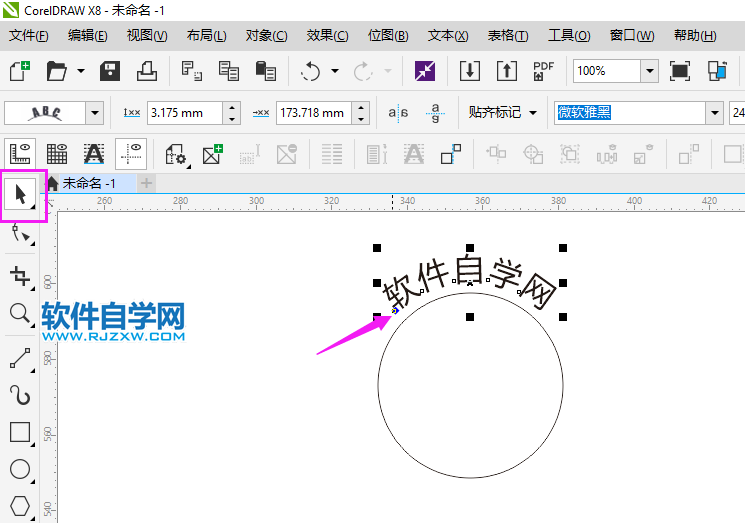The image size is (745, 523).
Task: Open the Table menu 表格(T)
Action: click(507, 36)
